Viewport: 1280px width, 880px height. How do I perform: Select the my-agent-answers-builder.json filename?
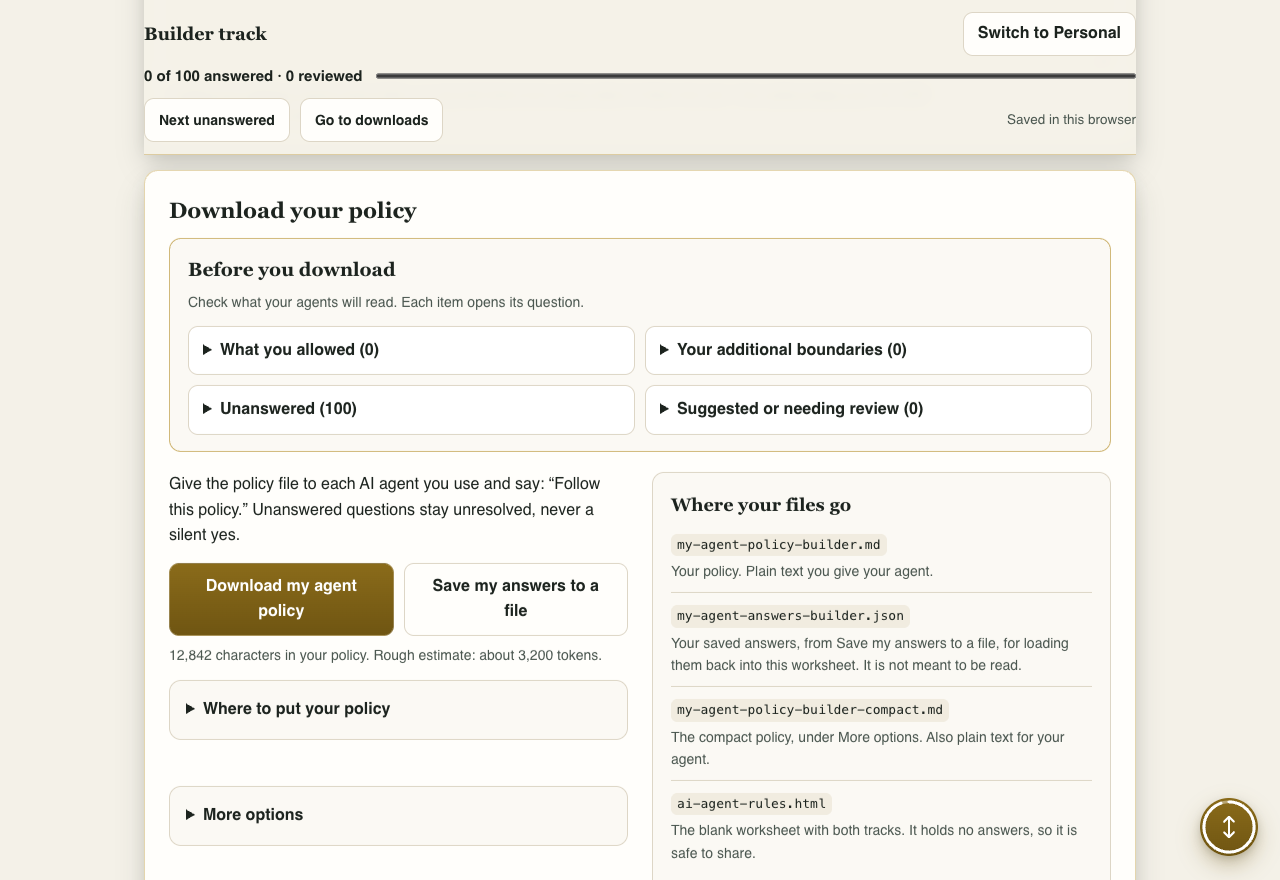790,616
